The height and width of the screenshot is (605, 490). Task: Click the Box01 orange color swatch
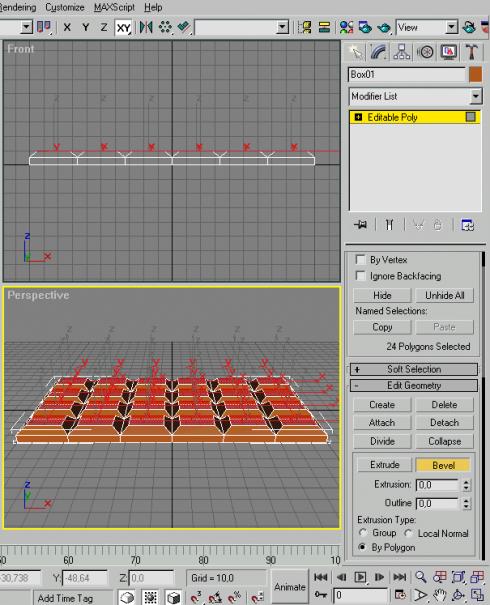pyautogui.click(x=475, y=74)
